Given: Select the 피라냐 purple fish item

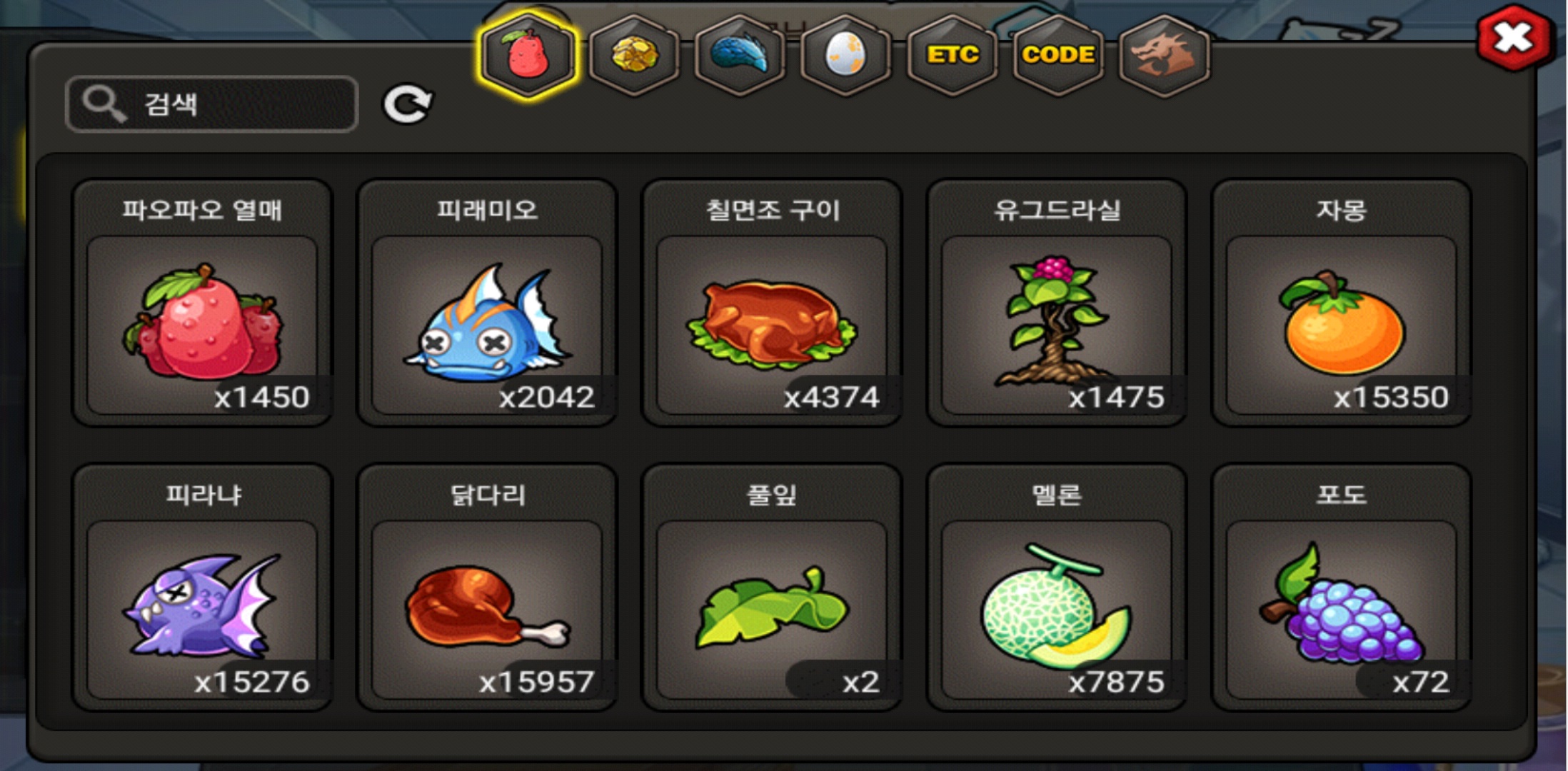Looking at the screenshot, I should (202, 588).
